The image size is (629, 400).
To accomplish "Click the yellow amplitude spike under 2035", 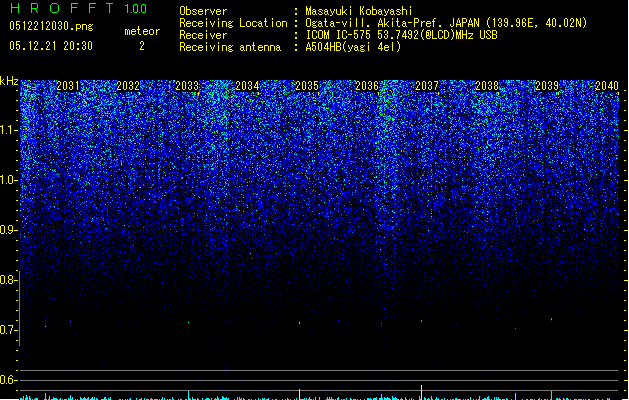I will [299, 394].
